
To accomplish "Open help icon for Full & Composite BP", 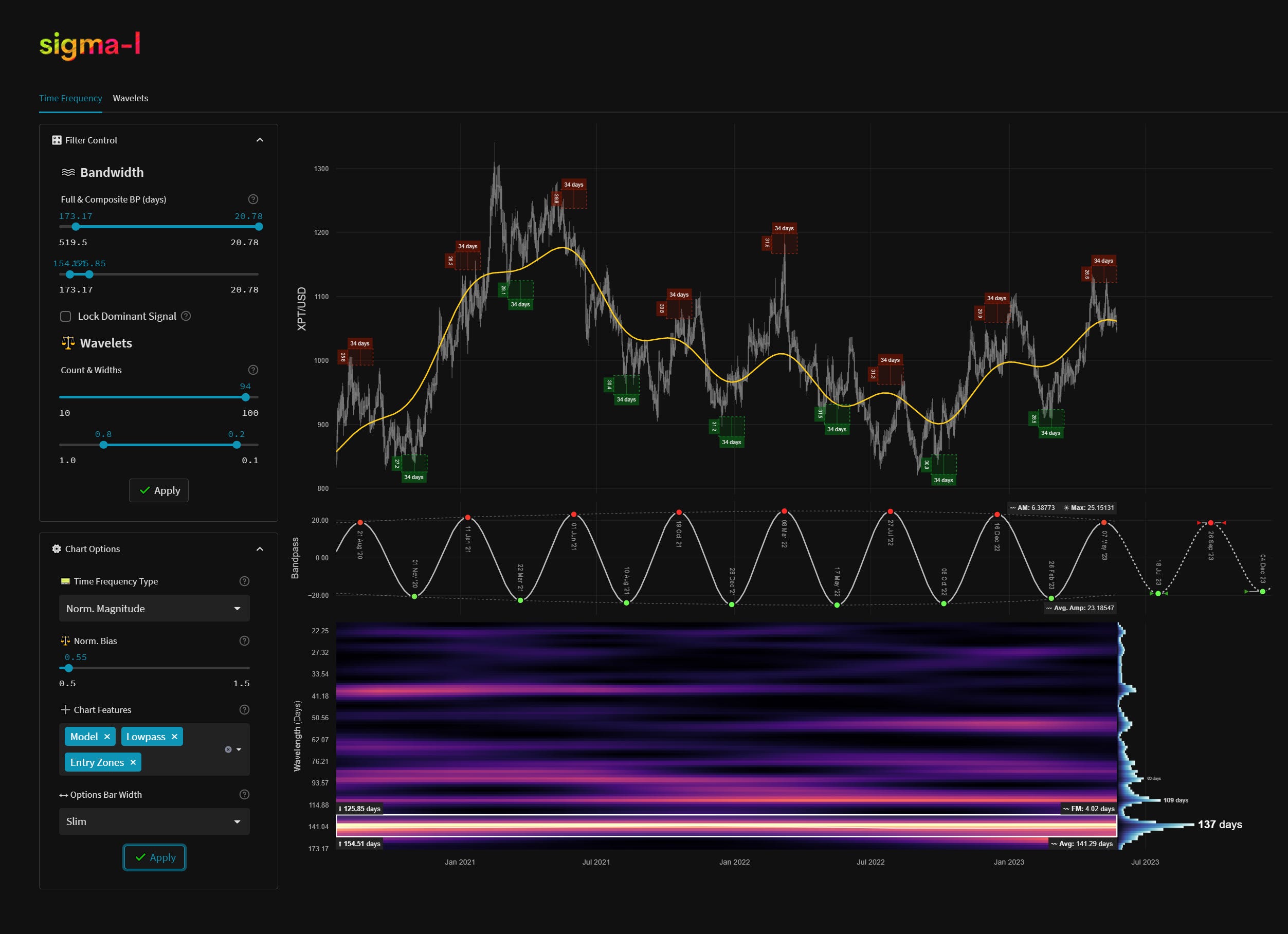I will 253,199.
